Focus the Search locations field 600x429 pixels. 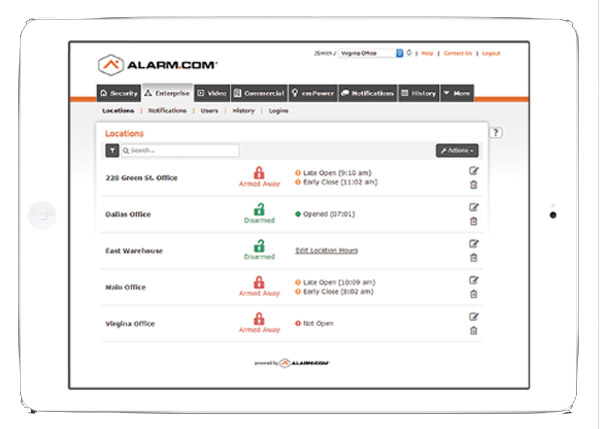point(180,150)
